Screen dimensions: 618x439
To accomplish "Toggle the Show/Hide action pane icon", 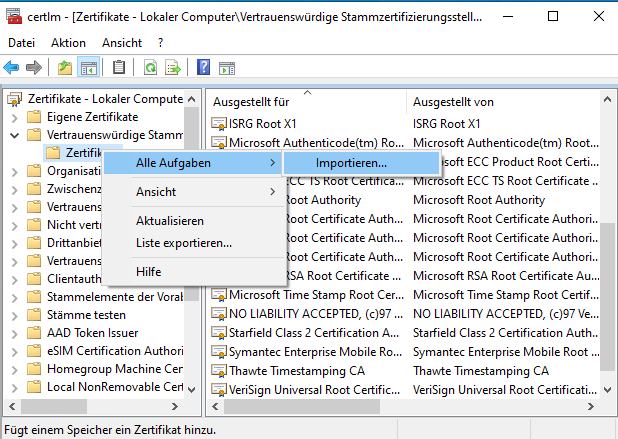I will (x=227, y=68).
